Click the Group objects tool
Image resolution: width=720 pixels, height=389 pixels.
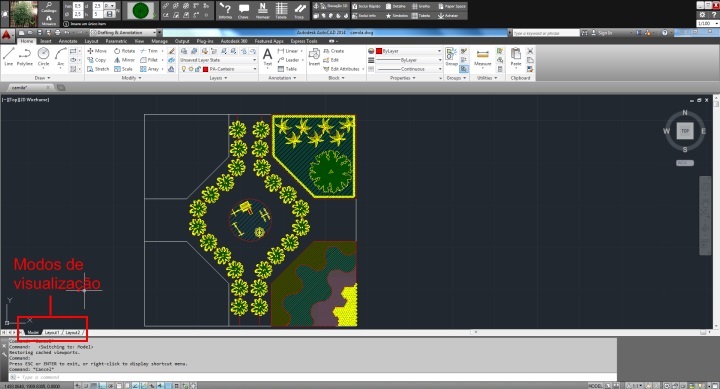[x=452, y=57]
